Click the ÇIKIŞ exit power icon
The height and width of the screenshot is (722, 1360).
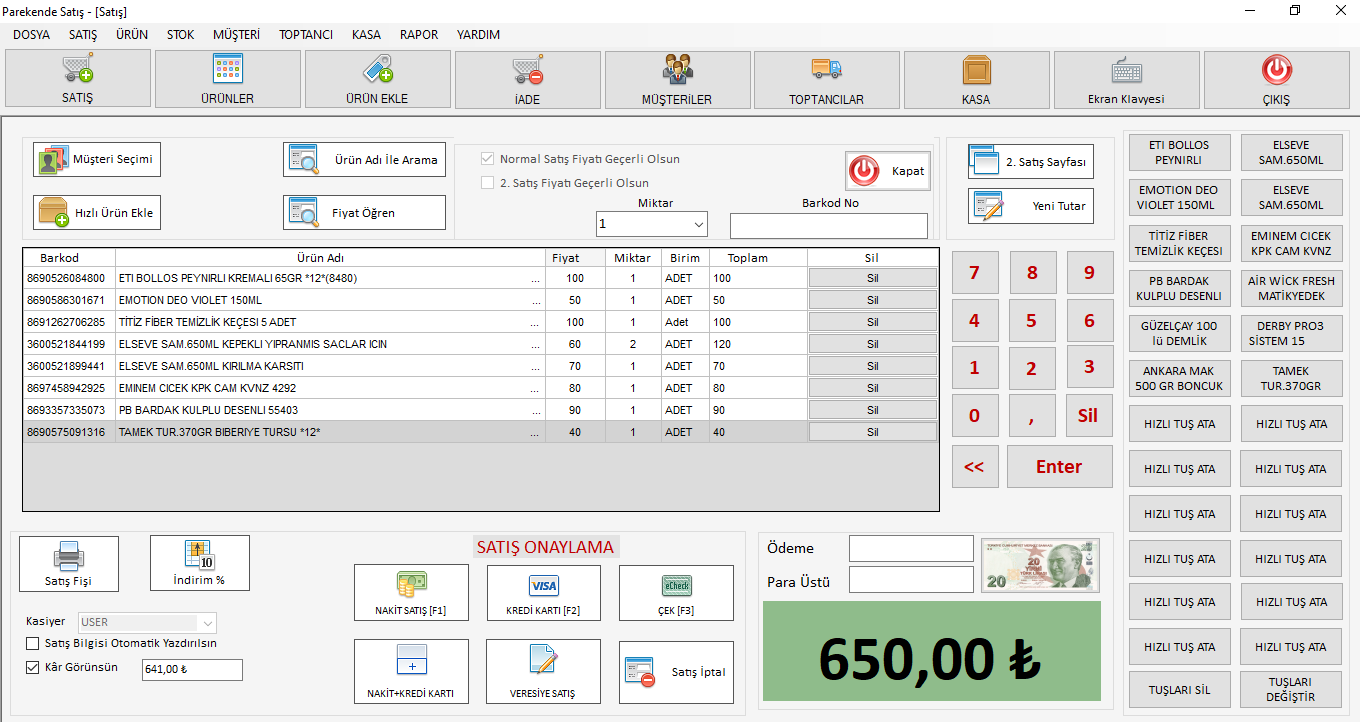(1276, 69)
